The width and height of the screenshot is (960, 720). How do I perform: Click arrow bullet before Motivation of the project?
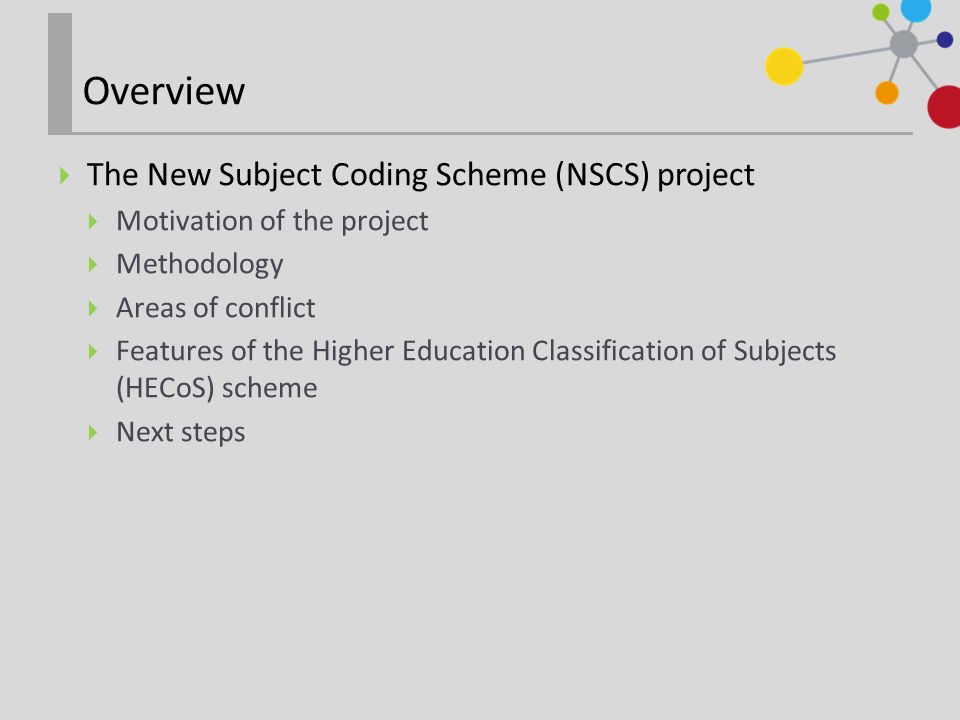pyautogui.click(x=93, y=222)
